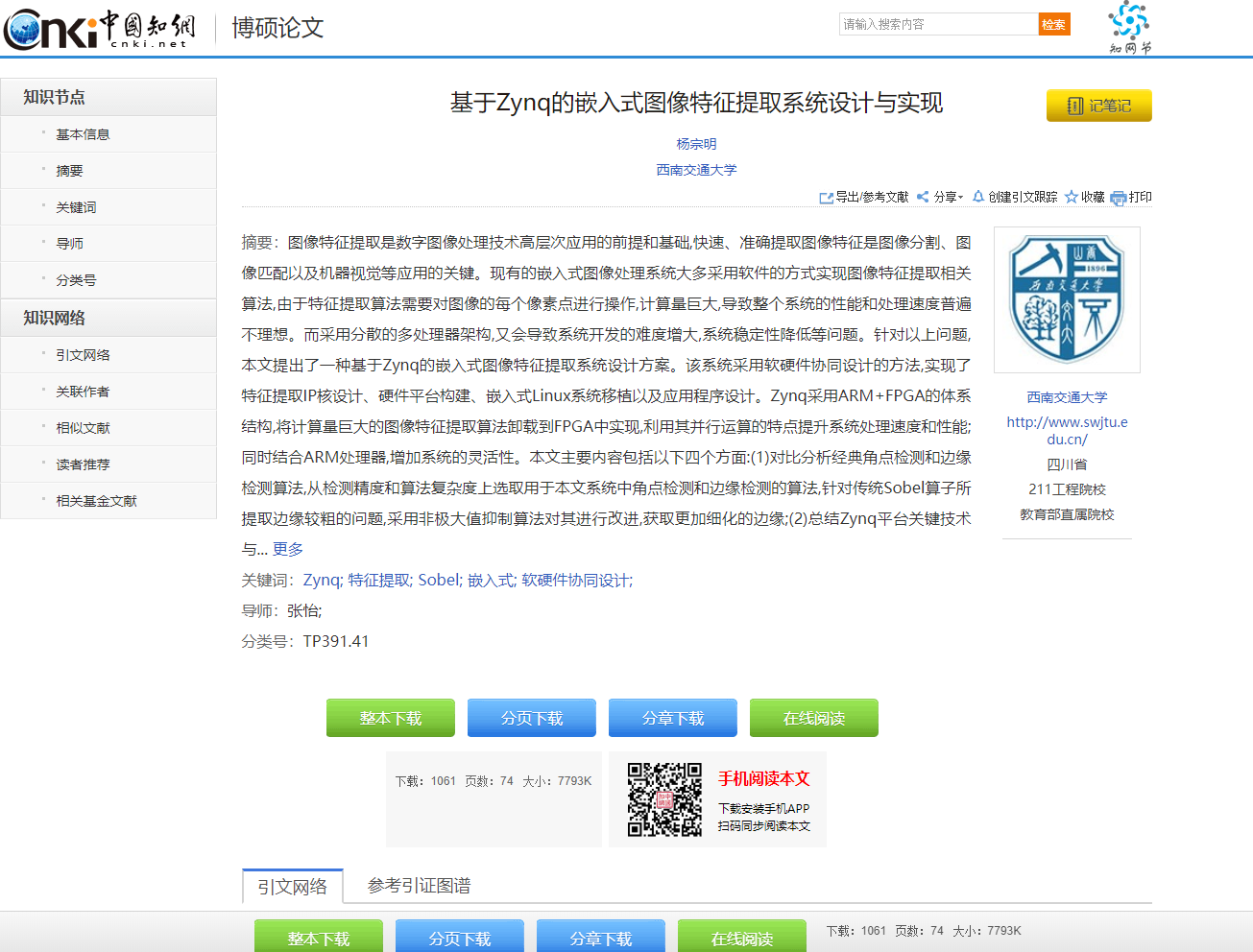This screenshot has width=1253, height=952.
Task: Select the 引文网络 tab
Action: tap(292, 886)
